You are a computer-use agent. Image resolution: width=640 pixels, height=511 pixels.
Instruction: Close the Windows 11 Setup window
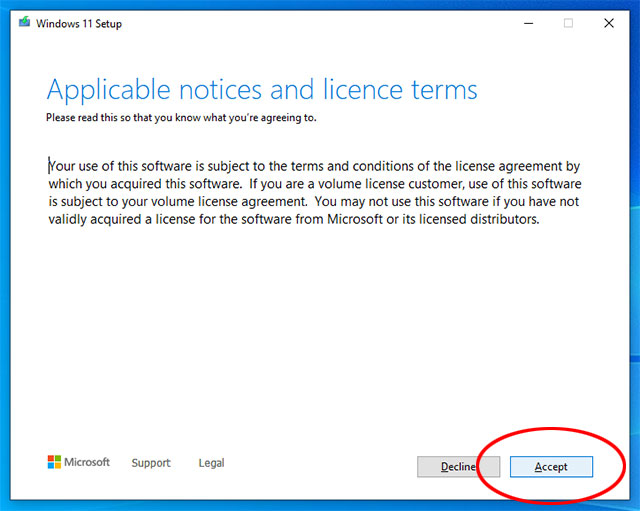click(609, 23)
